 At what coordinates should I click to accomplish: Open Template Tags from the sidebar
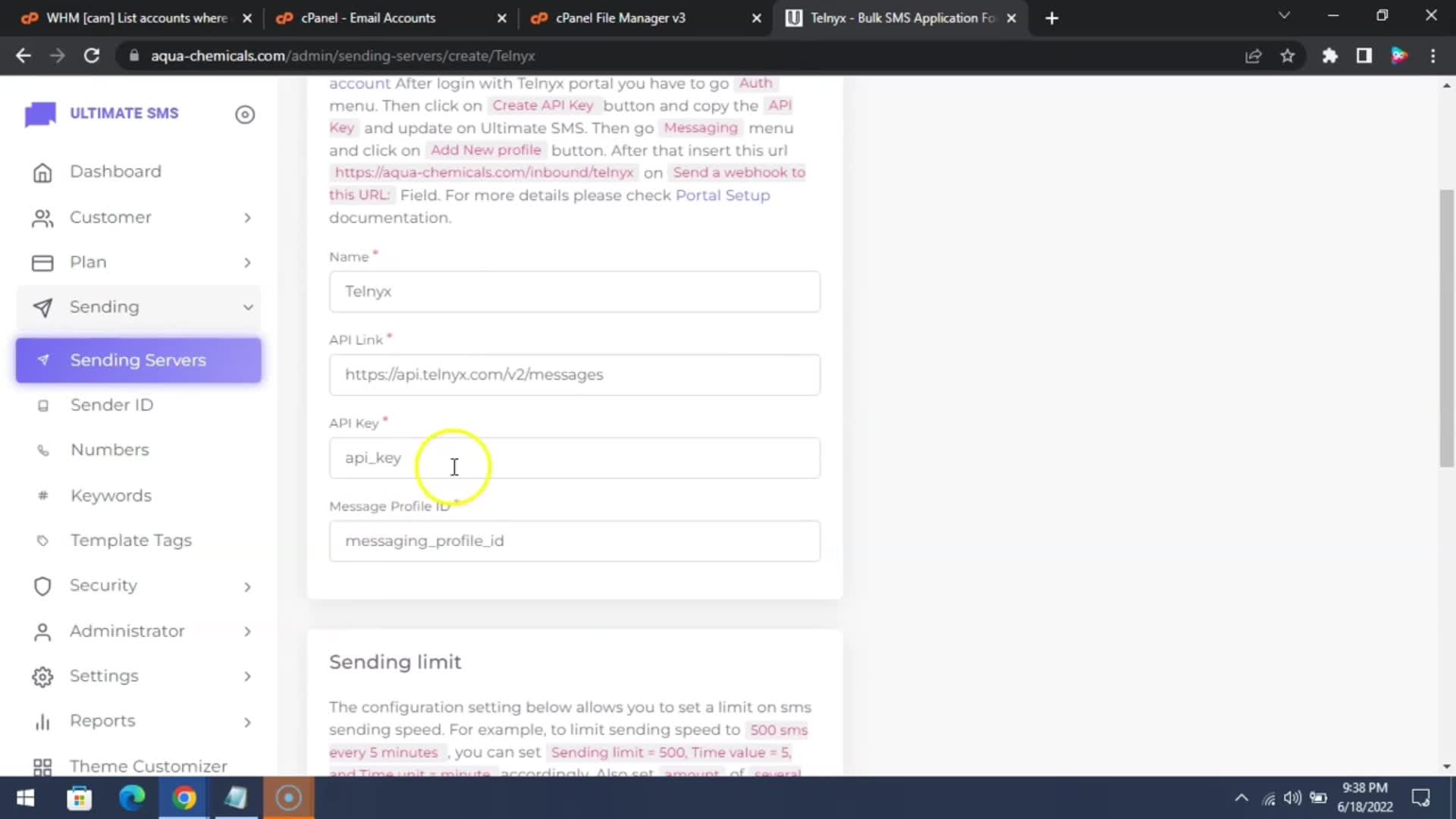130,540
